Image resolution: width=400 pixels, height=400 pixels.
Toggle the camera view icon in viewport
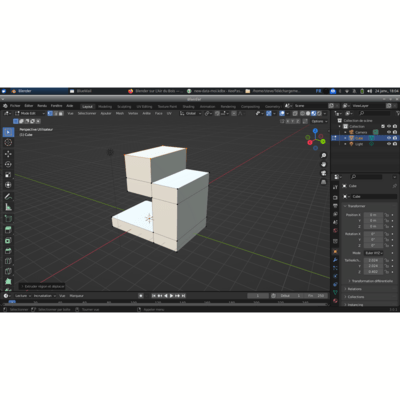323,173
